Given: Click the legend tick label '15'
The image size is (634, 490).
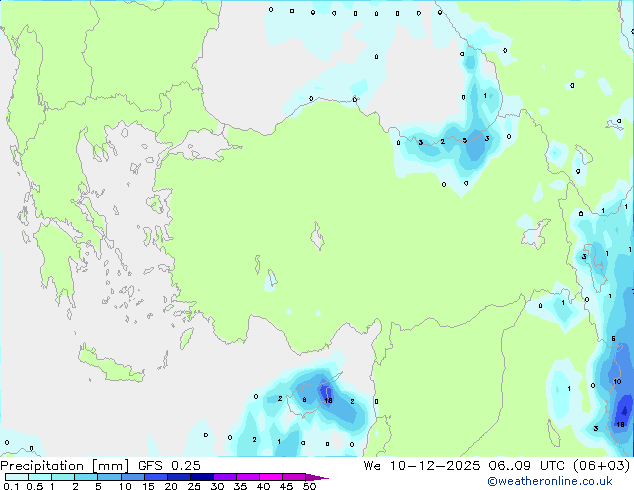Looking at the screenshot, I should pos(148,486).
